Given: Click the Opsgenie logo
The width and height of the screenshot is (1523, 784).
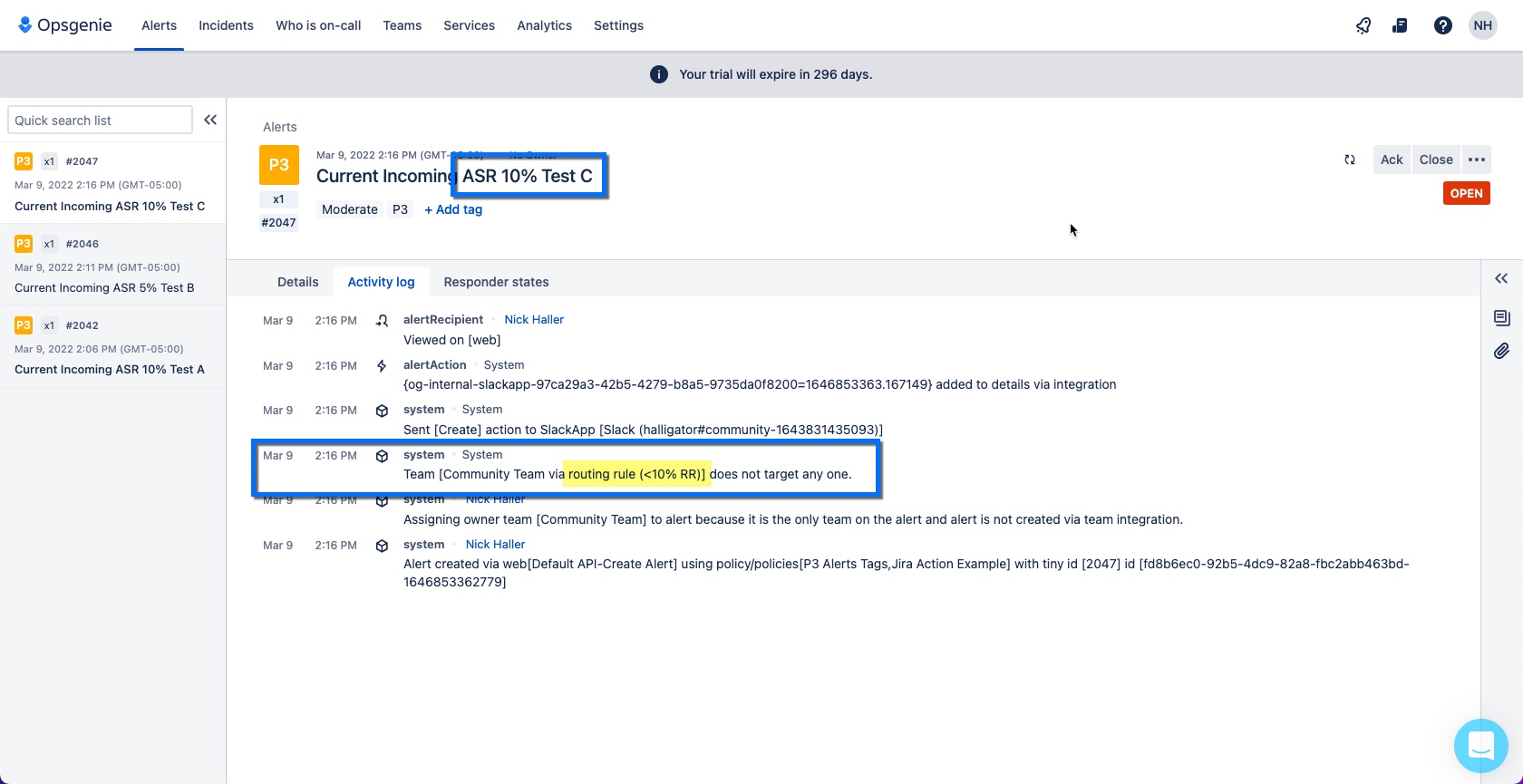Looking at the screenshot, I should coord(65,25).
